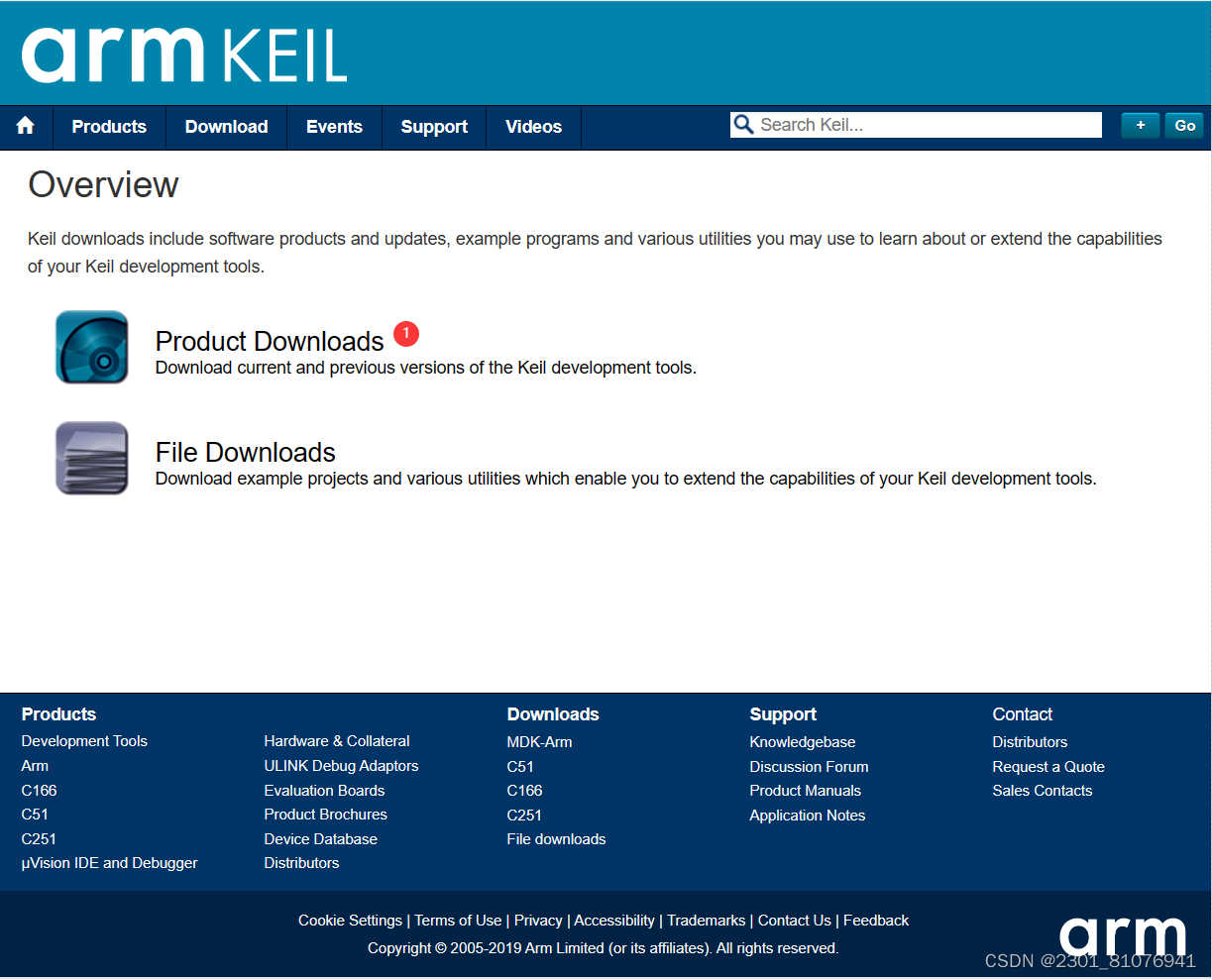Open µVision IDE and Debugger link
Viewport: 1212px width, 980px height.
(110, 863)
